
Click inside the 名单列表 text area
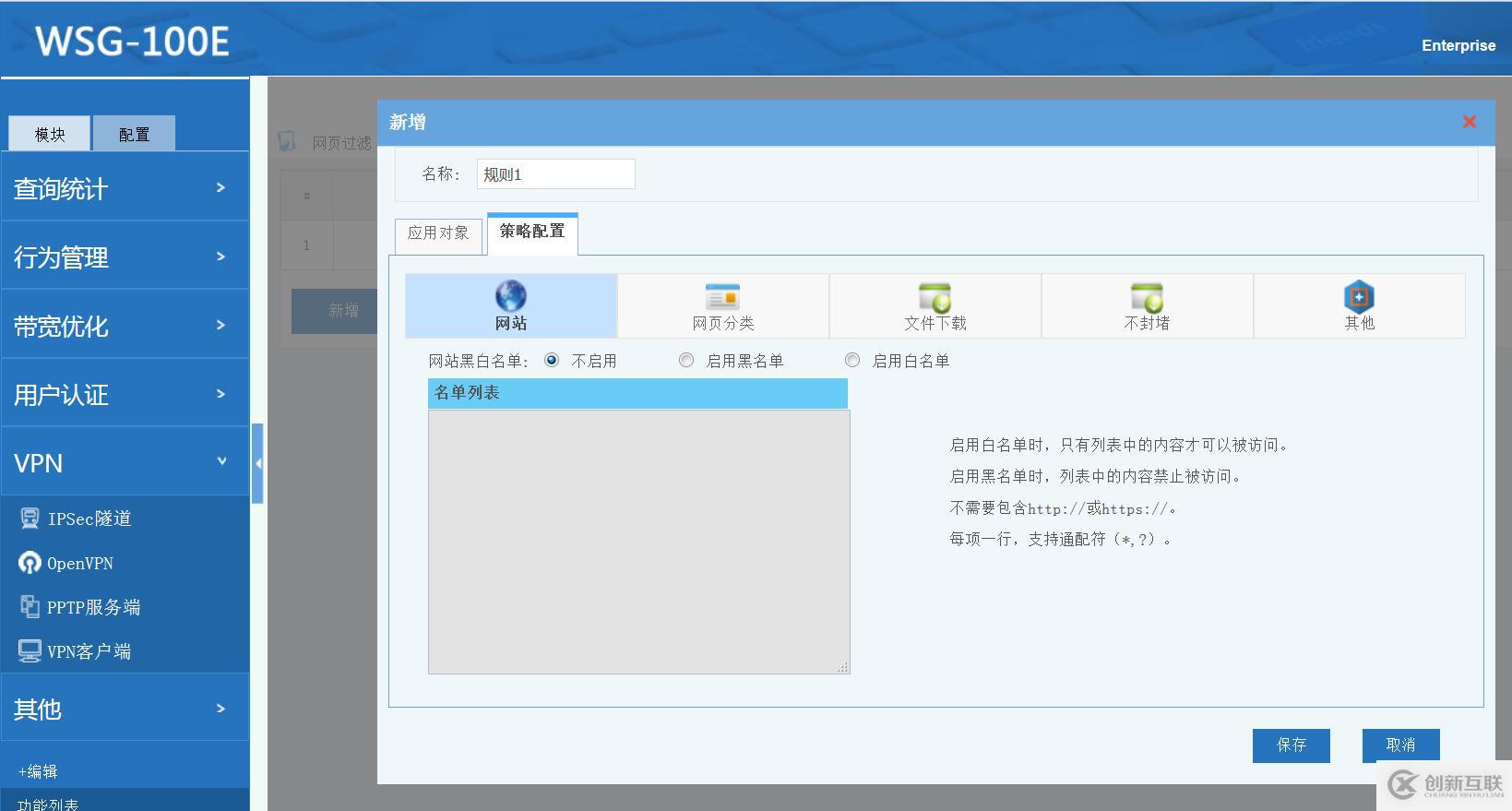(638, 542)
